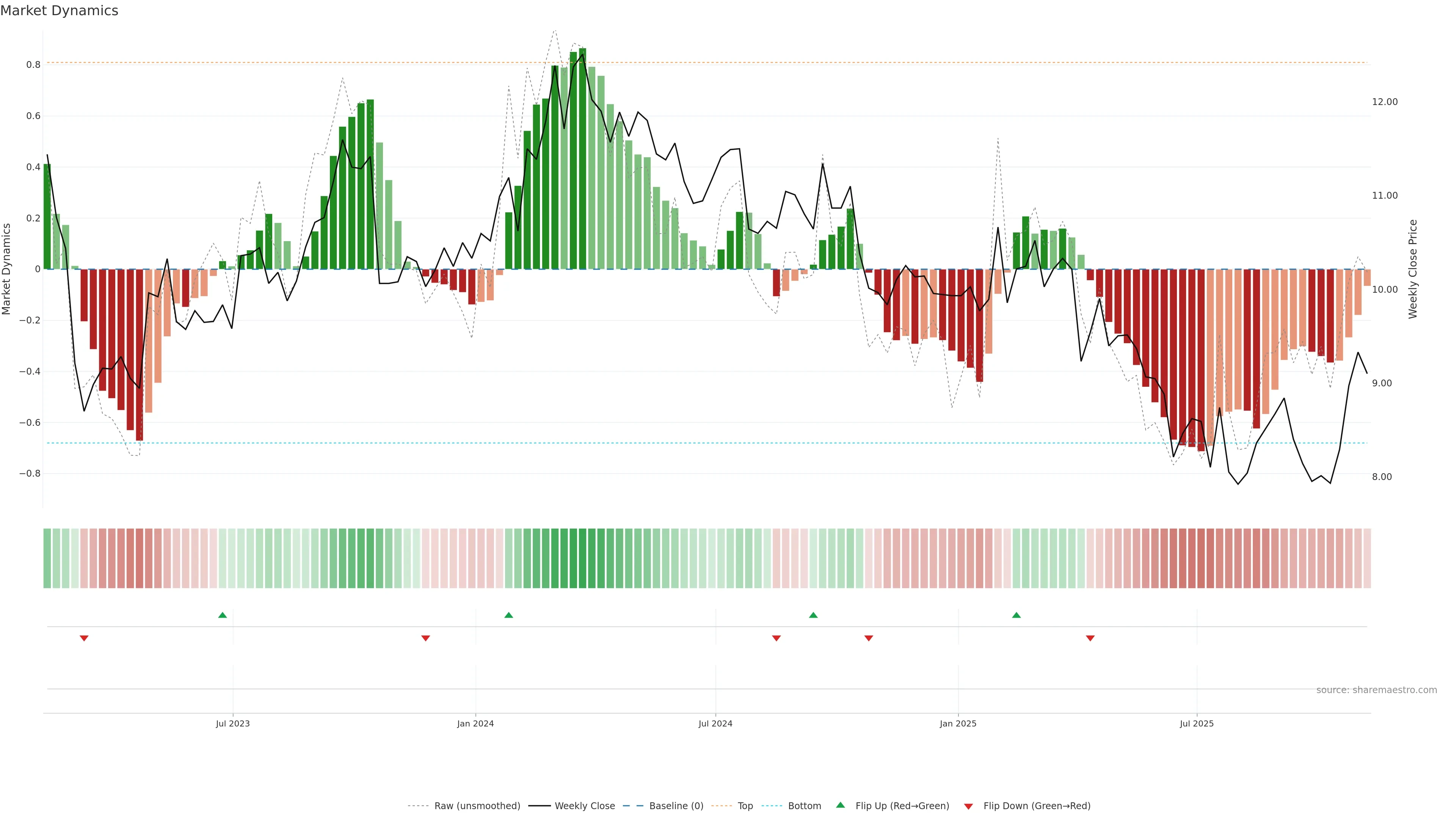This screenshot has width=1456, height=819.
Task: Click the flip-up triangle after Jan 2024
Action: point(509,615)
